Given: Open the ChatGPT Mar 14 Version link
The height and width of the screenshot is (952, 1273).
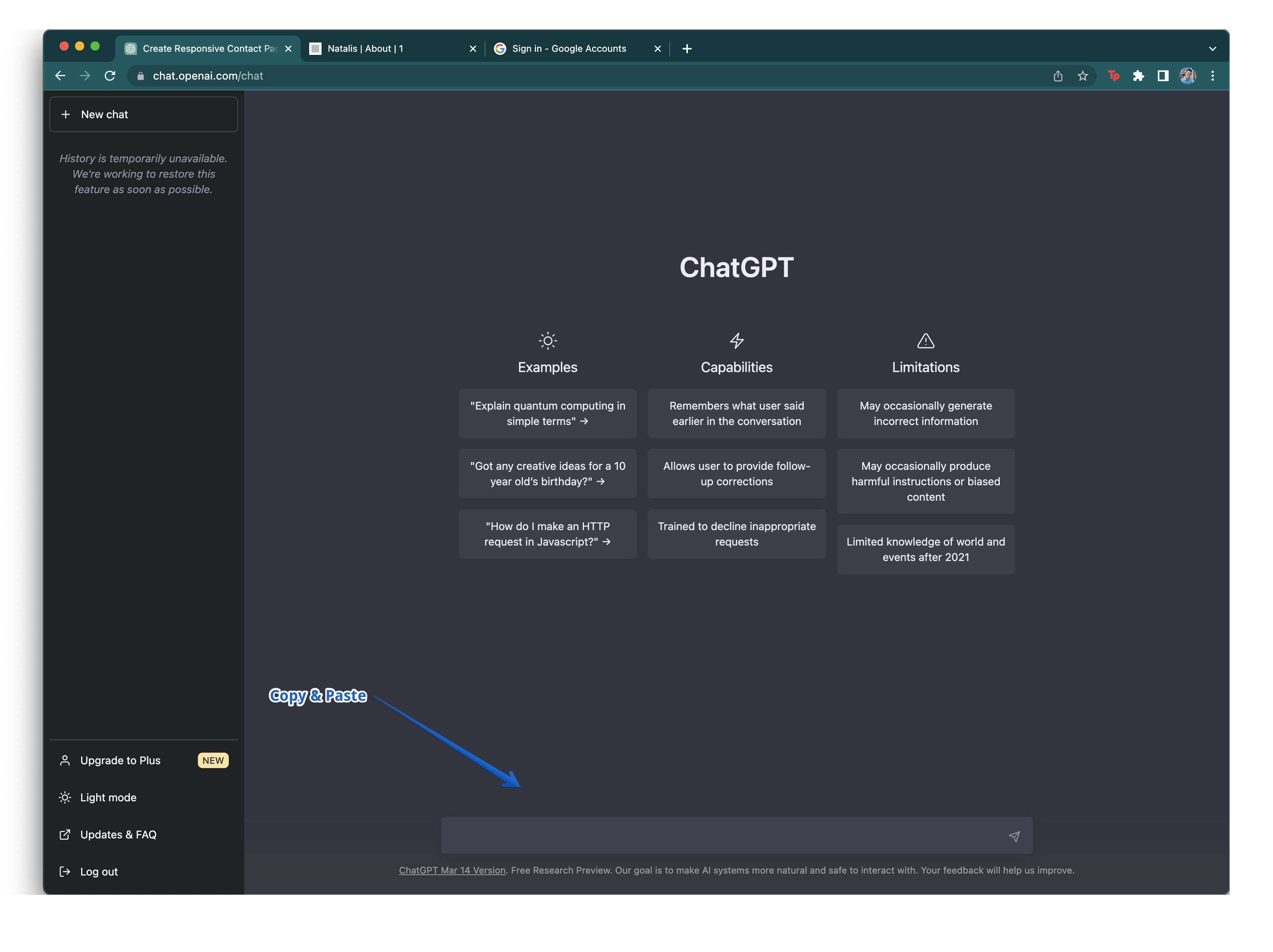Looking at the screenshot, I should click(x=452, y=870).
